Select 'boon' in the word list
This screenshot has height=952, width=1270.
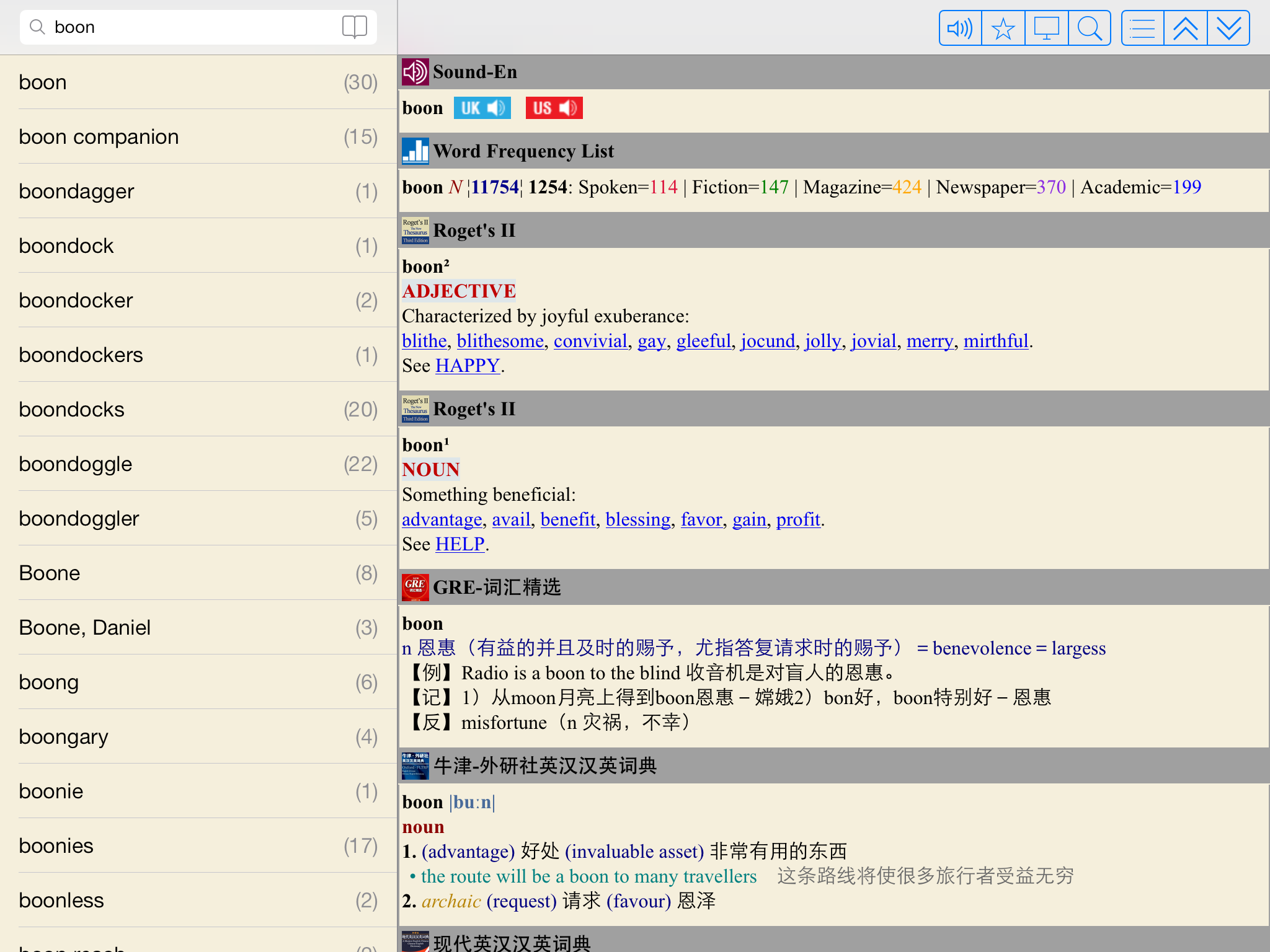[198, 82]
